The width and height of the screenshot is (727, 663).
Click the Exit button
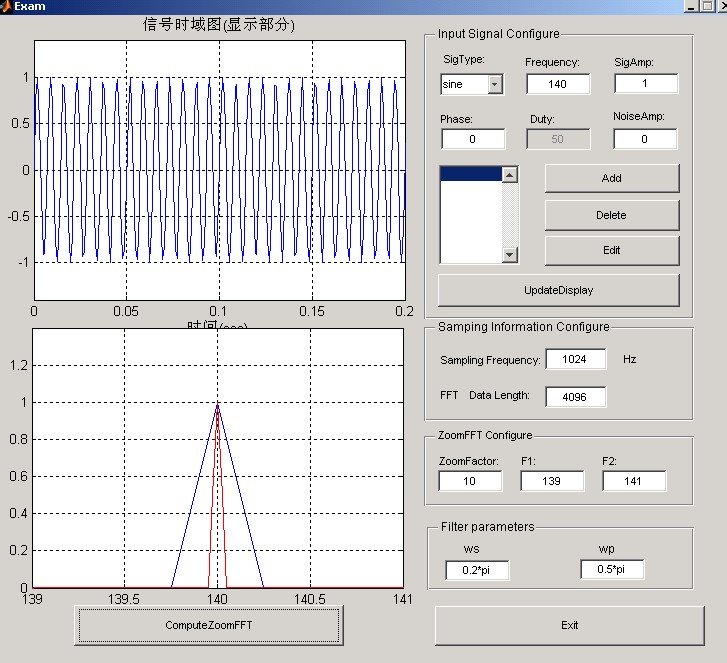569,625
